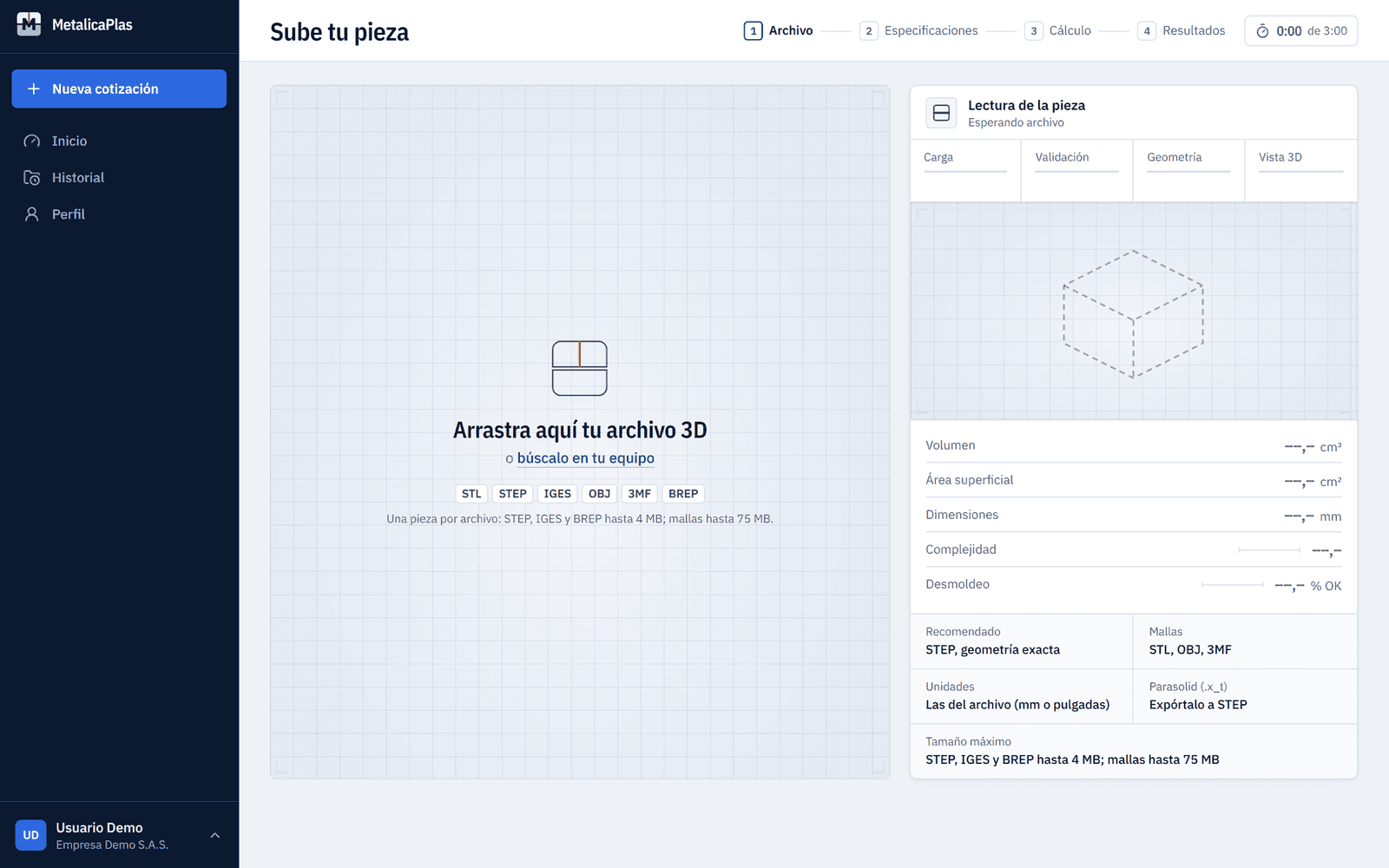Click the MetalicaPlas logo icon
This screenshot has width=1389, height=868.
click(x=29, y=24)
